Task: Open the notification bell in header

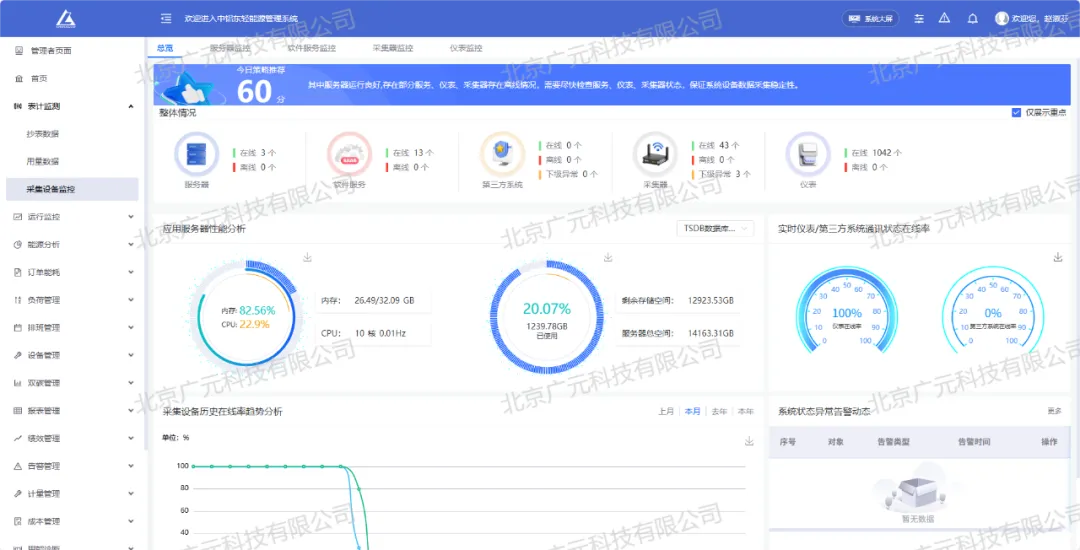Action: [x=972, y=18]
